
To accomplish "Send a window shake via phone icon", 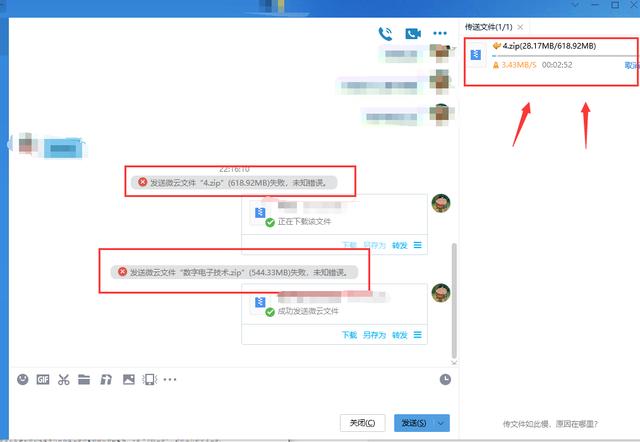I will point(149,380).
